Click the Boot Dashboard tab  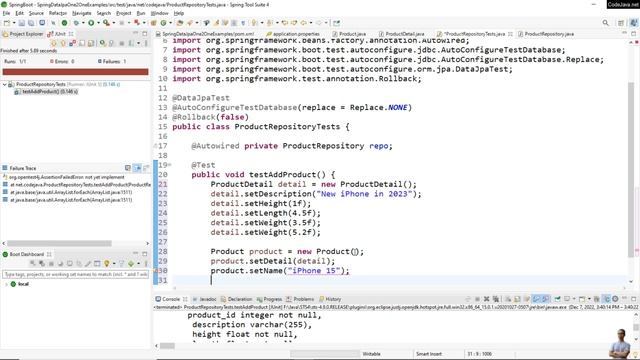point(27,254)
